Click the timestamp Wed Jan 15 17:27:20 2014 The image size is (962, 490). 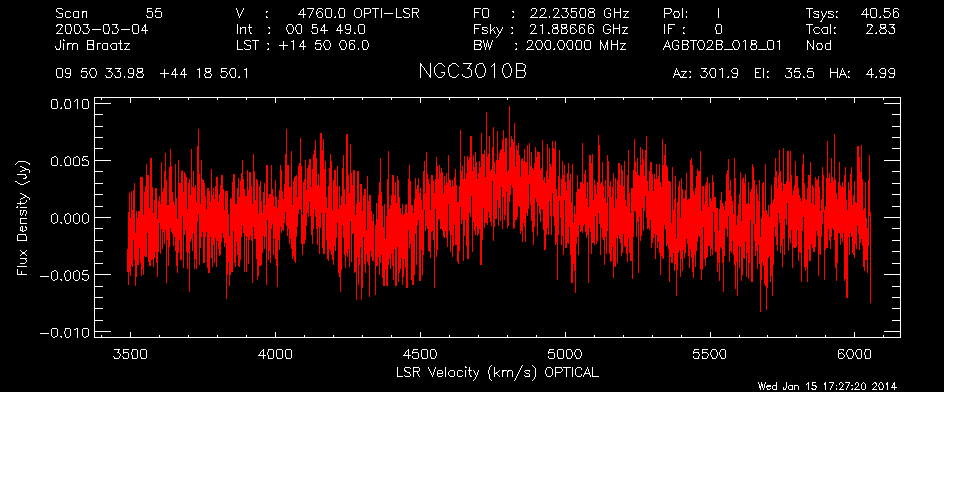pos(827,386)
